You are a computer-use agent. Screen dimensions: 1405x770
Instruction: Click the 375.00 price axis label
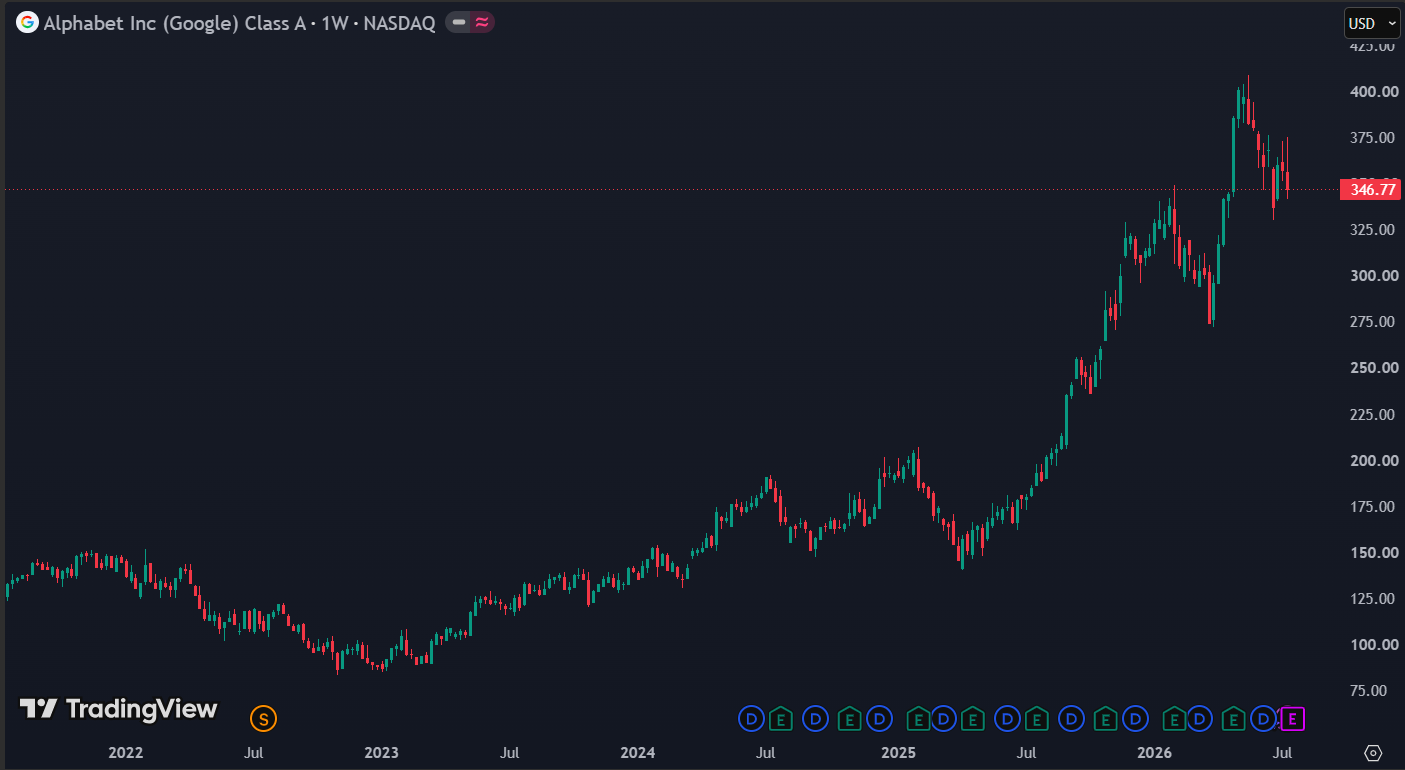1374,138
